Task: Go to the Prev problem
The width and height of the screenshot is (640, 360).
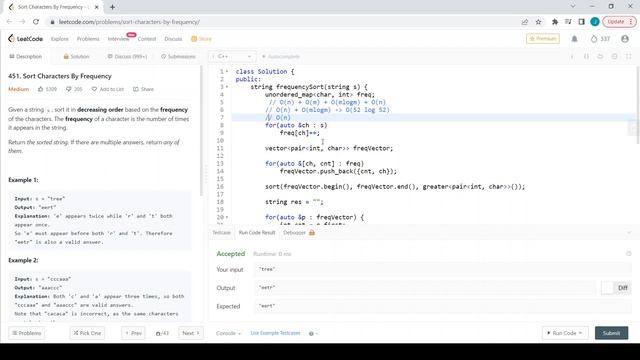Action: click(133, 333)
